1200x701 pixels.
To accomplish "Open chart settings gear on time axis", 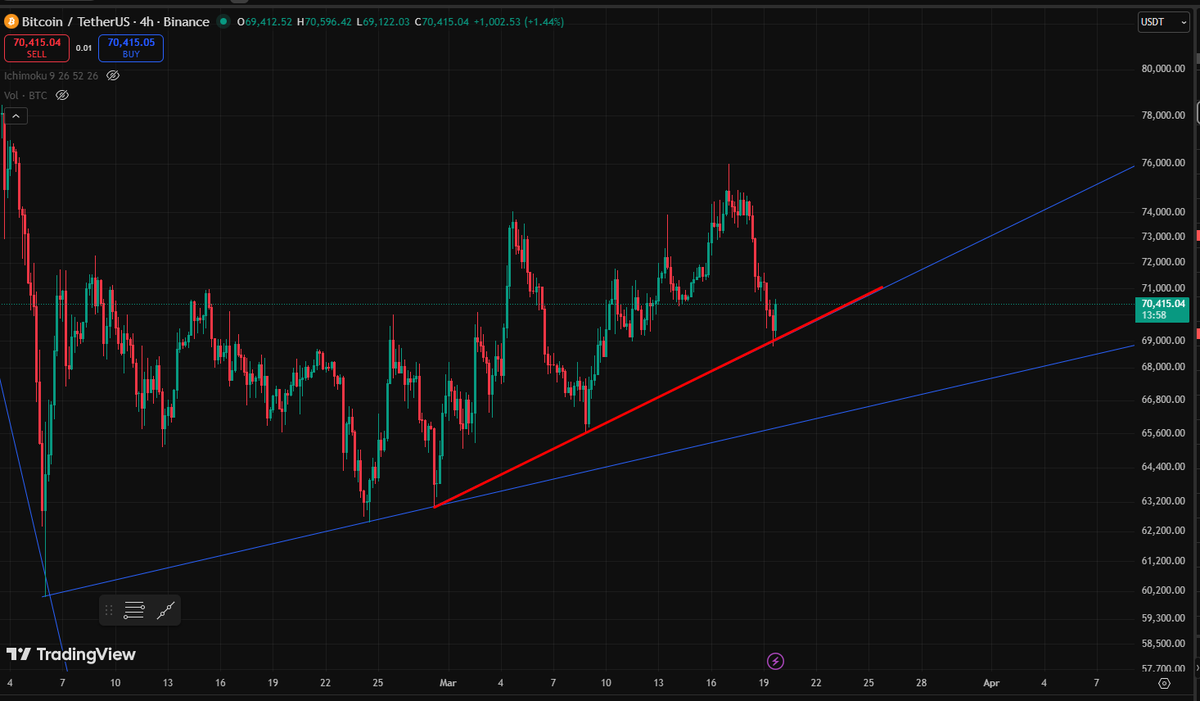I will [1164, 683].
